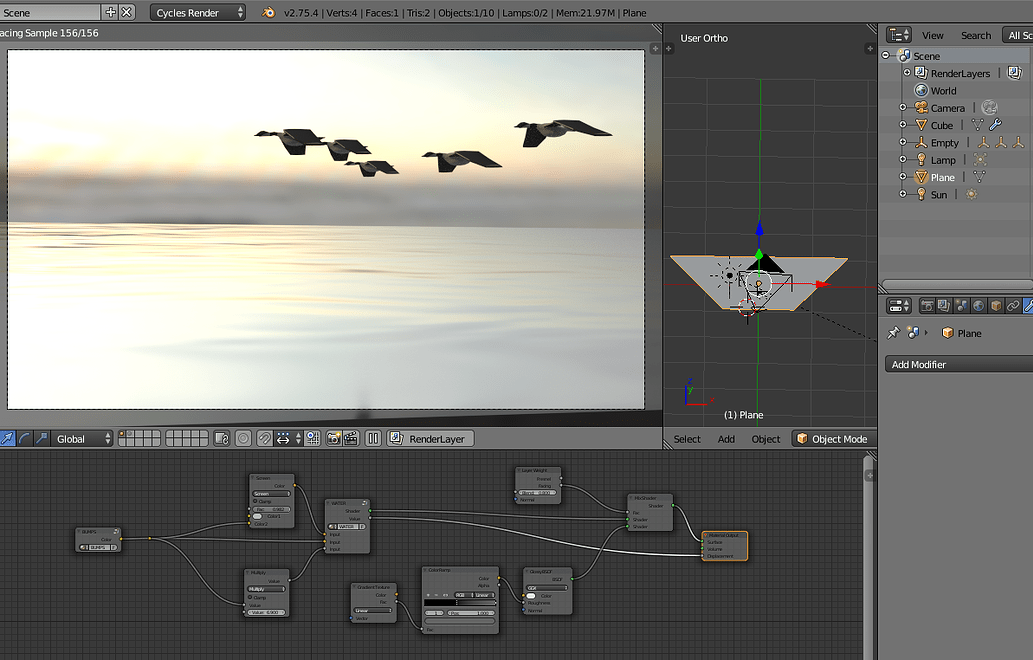The image size is (1033, 660).
Task: Open the Add Modifier dropdown
Action: pos(959,364)
